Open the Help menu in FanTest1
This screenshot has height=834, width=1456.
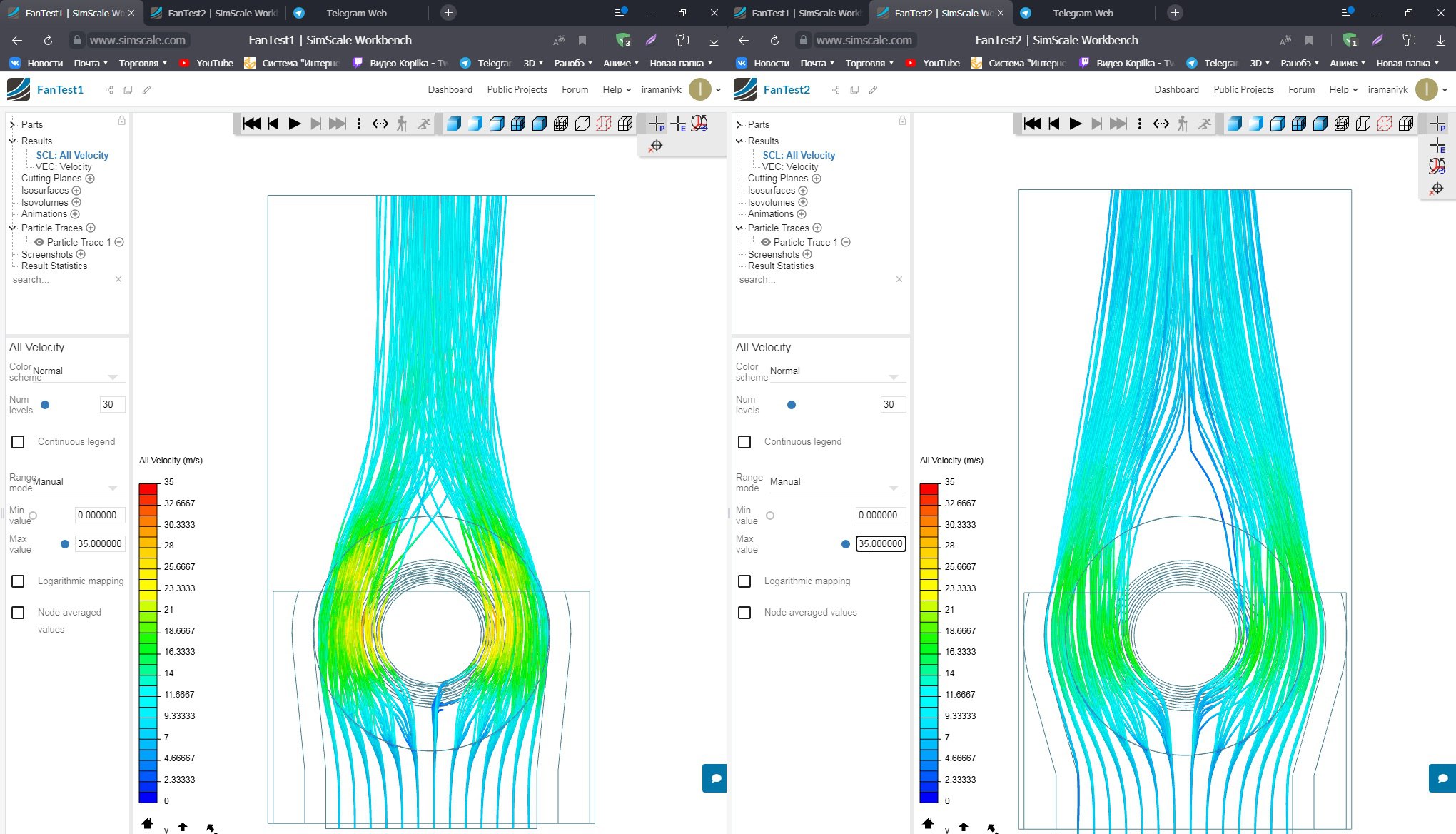pyautogui.click(x=617, y=89)
